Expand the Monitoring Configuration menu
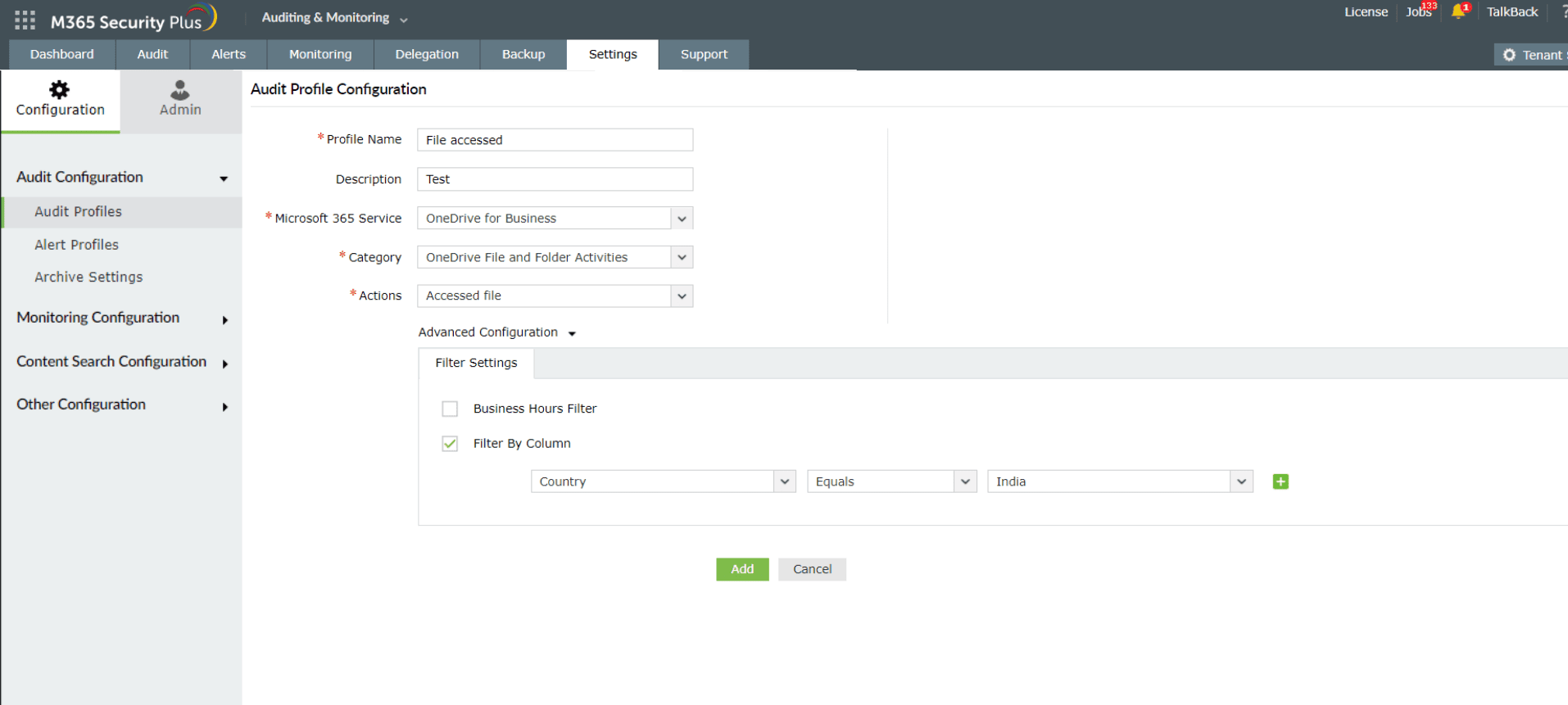This screenshot has width=1568, height=705. pos(121,318)
